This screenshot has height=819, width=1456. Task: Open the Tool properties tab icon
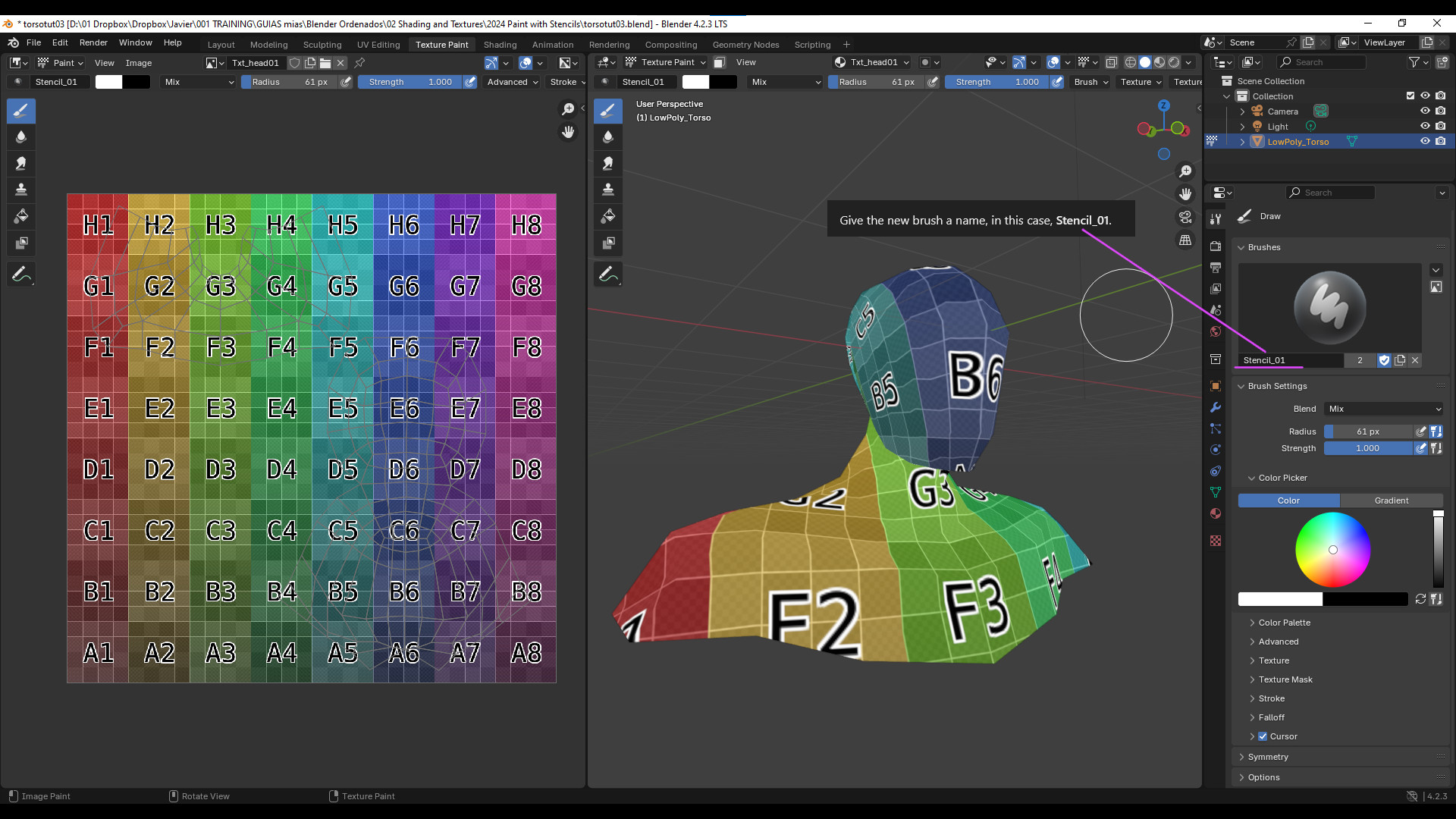coord(1216,219)
